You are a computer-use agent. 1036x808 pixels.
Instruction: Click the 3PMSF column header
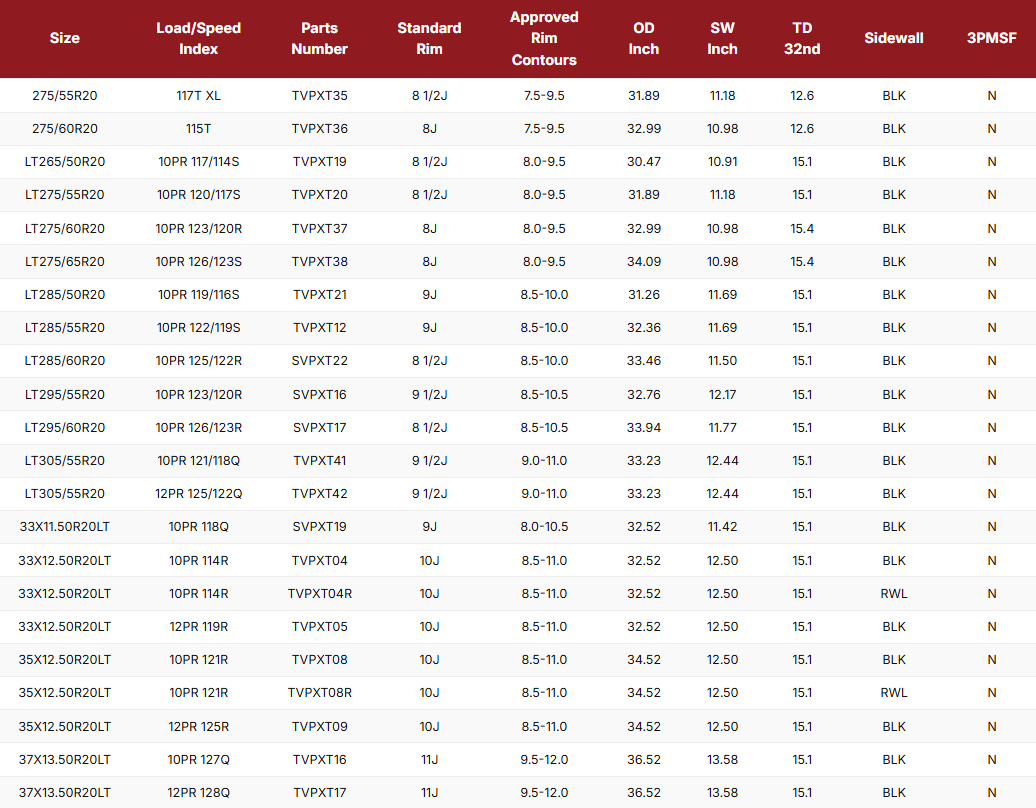[991, 38]
